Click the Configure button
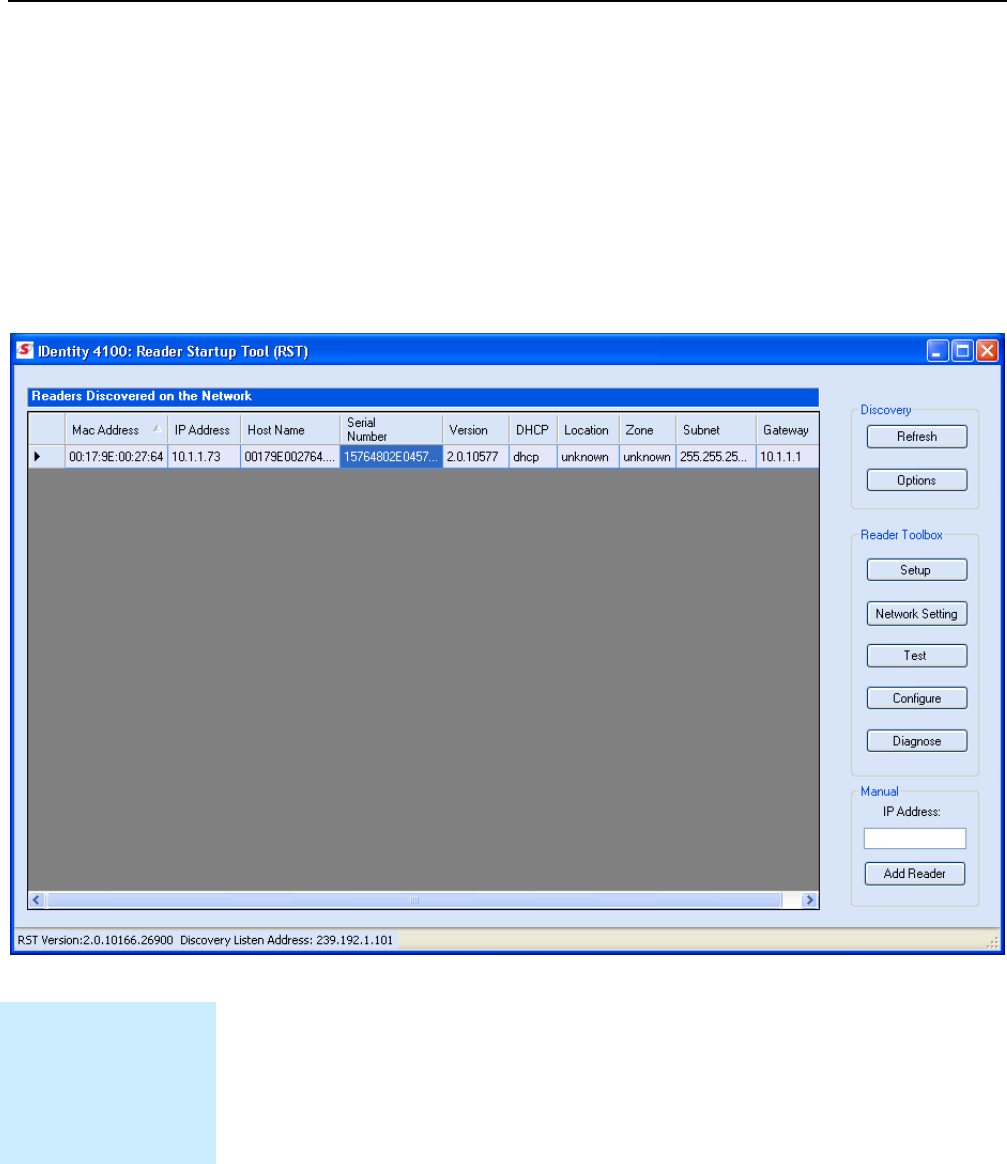Screen dimensions: 1007x1164 (916, 699)
